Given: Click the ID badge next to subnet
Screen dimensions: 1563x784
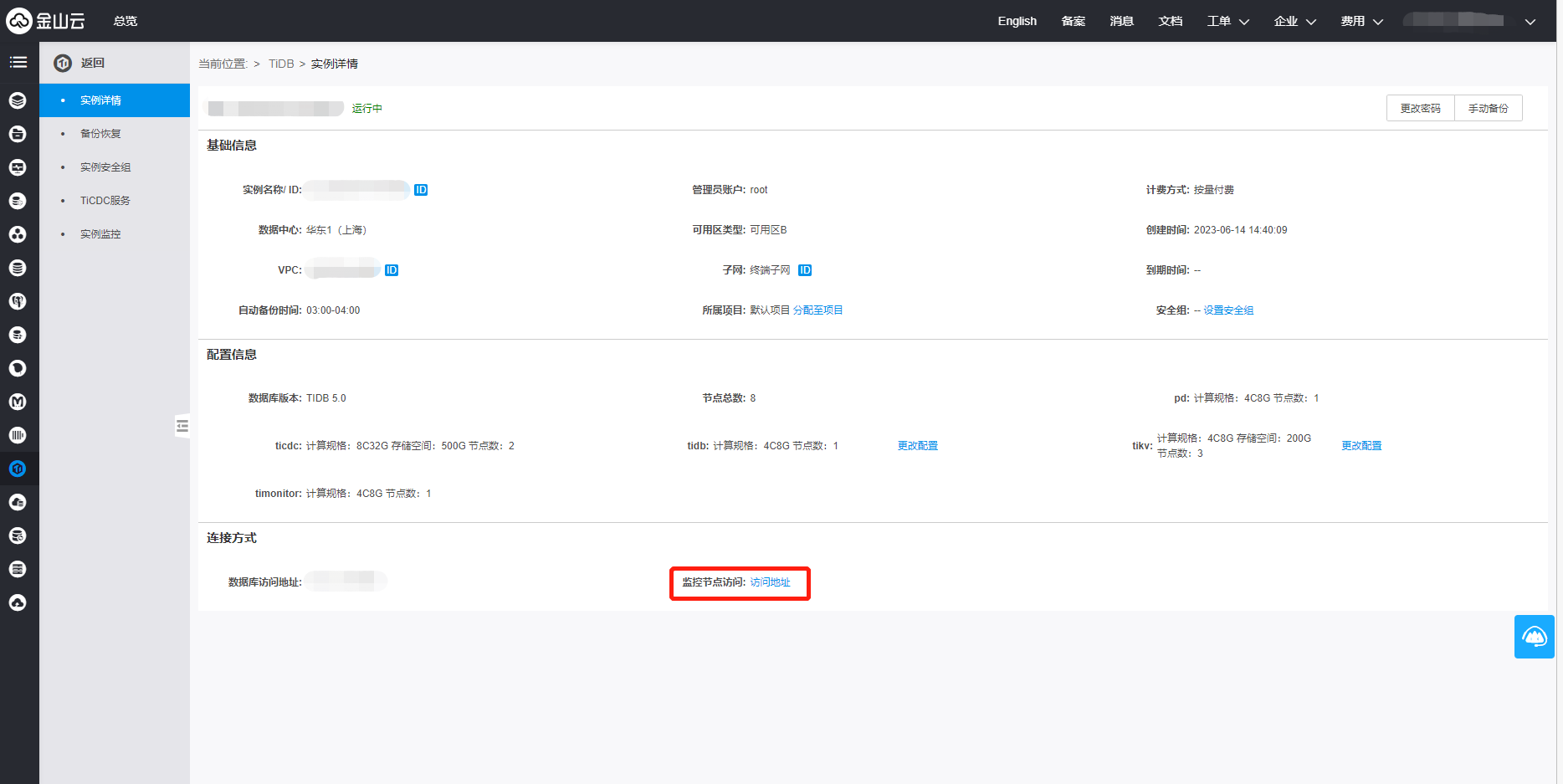Looking at the screenshot, I should click(805, 270).
